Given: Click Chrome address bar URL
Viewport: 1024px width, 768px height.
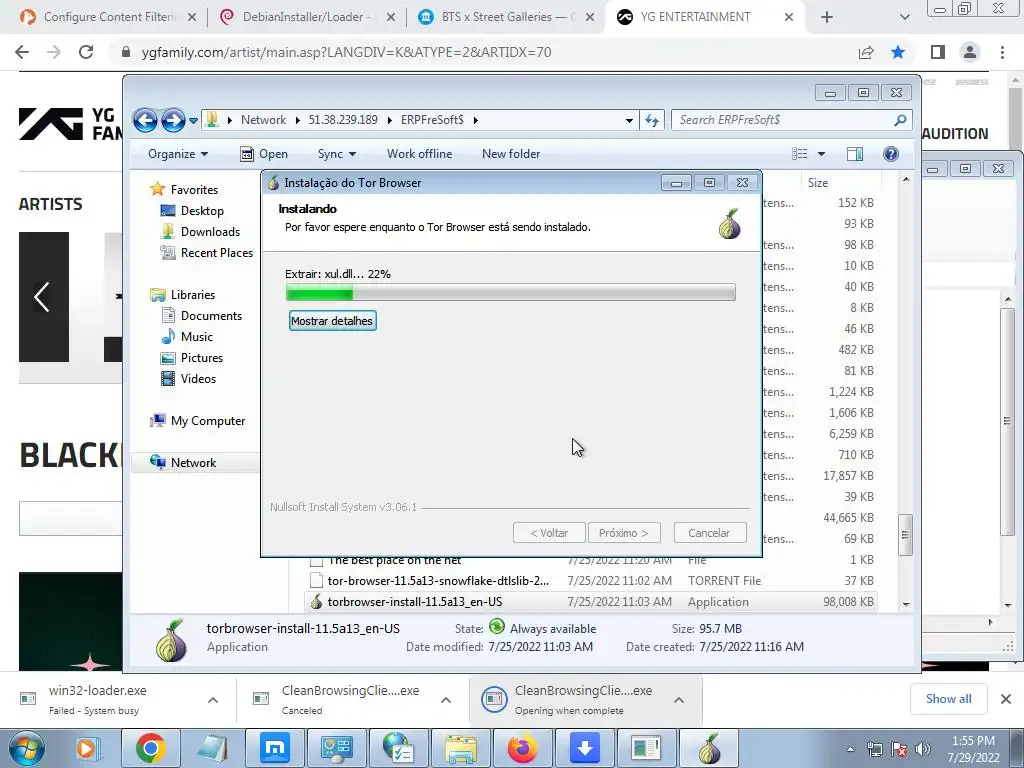Looking at the screenshot, I should [346, 52].
